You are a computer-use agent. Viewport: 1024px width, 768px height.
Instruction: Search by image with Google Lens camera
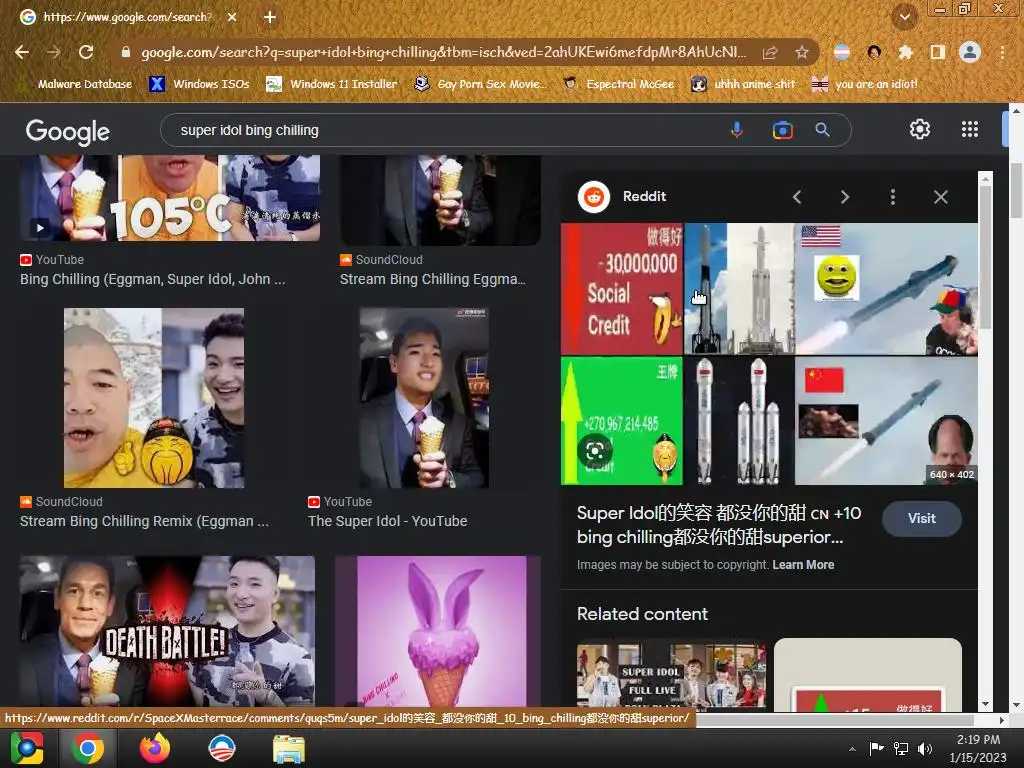click(x=782, y=130)
